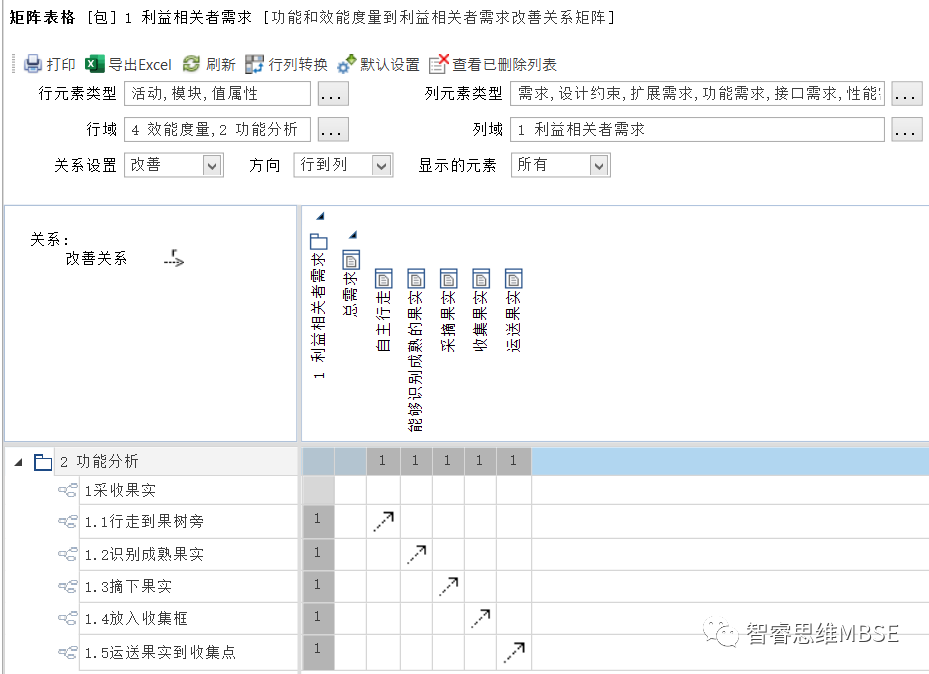This screenshot has height=674, width=929.
Task: Click the ... button next to 行域
Action: pos(332,129)
